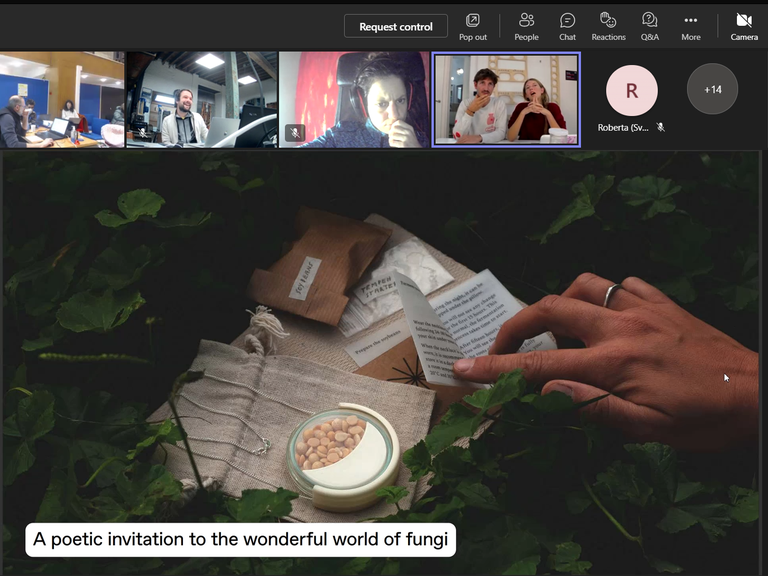The height and width of the screenshot is (576, 768).
Task: Open the More options menu
Action: (691, 26)
